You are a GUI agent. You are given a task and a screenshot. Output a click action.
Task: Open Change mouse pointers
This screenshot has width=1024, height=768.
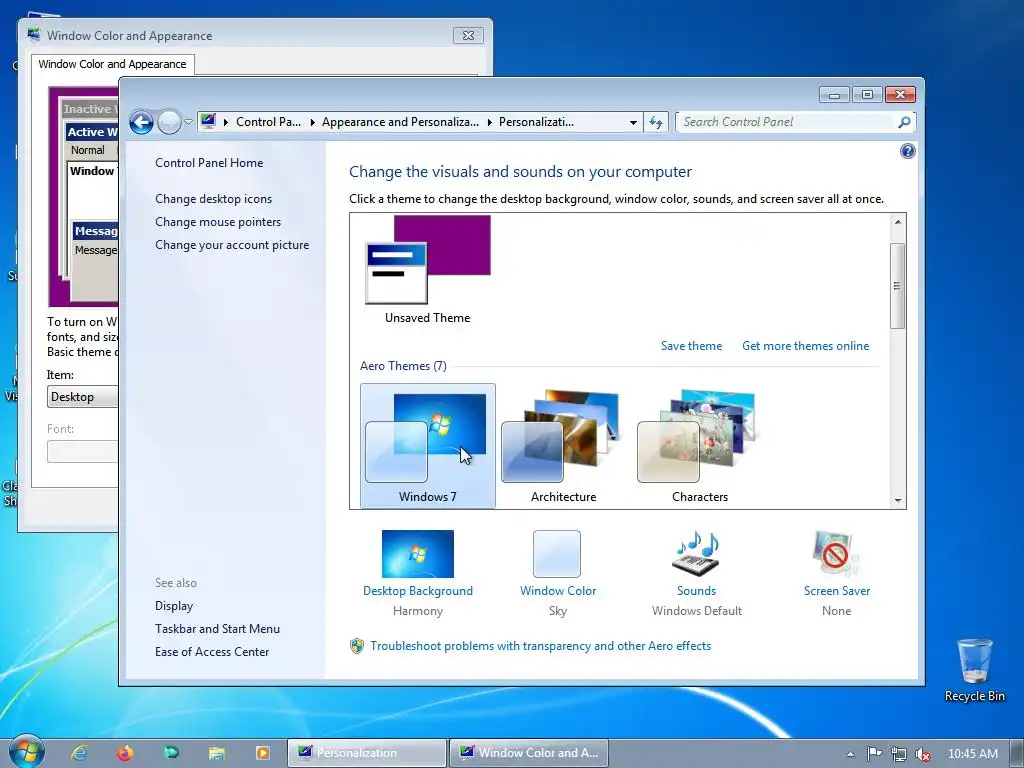pos(218,221)
